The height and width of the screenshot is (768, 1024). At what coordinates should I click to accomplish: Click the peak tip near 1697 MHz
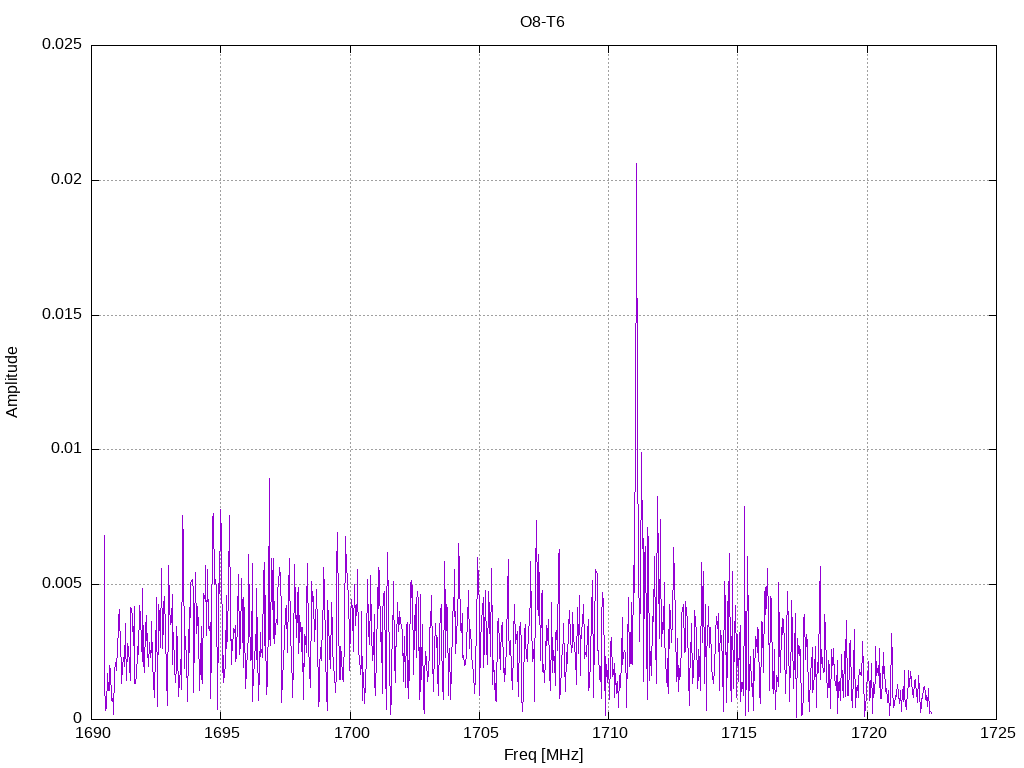269,478
